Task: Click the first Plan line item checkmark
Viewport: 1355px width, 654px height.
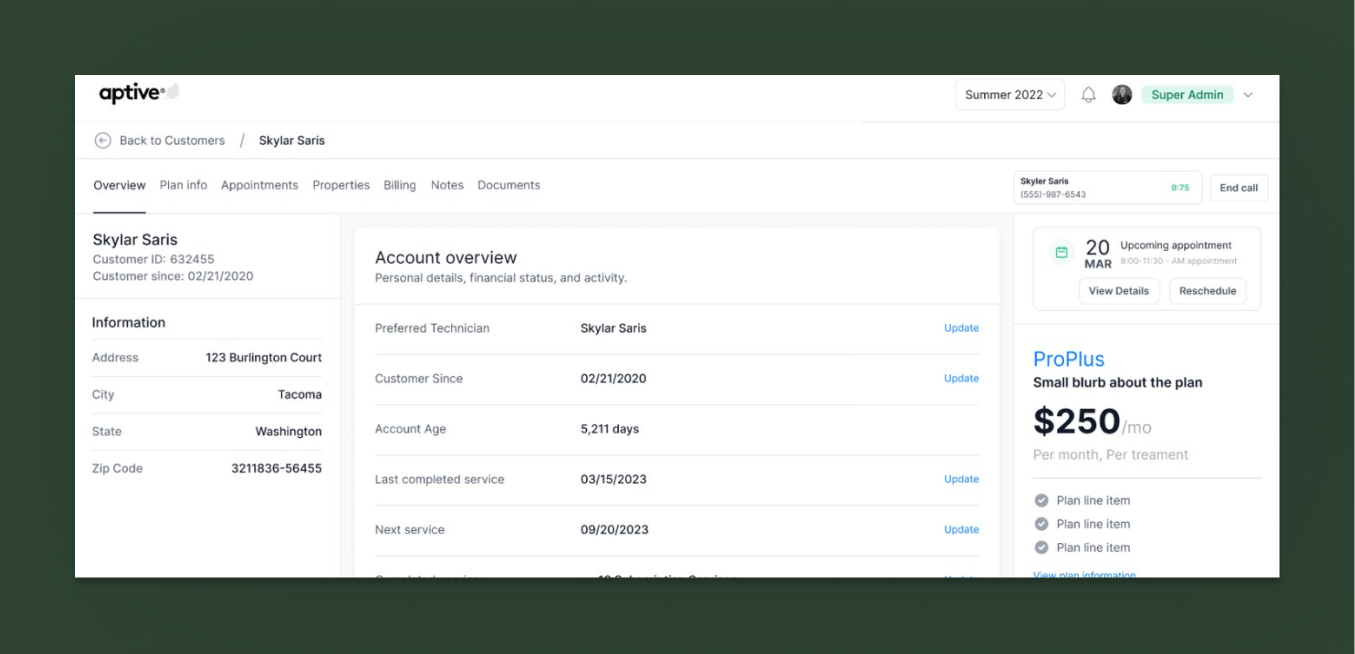Action: point(1041,500)
